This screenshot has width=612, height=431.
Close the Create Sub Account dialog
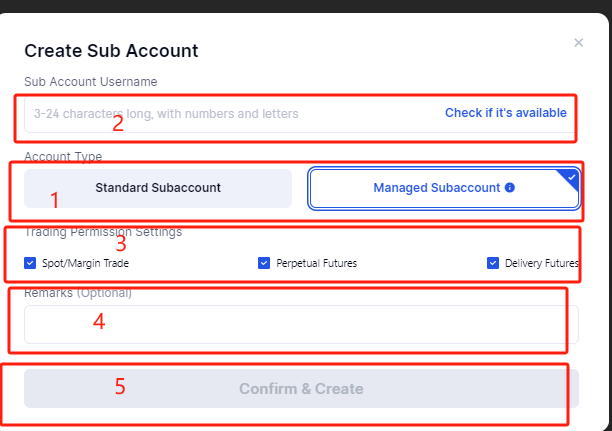(578, 43)
